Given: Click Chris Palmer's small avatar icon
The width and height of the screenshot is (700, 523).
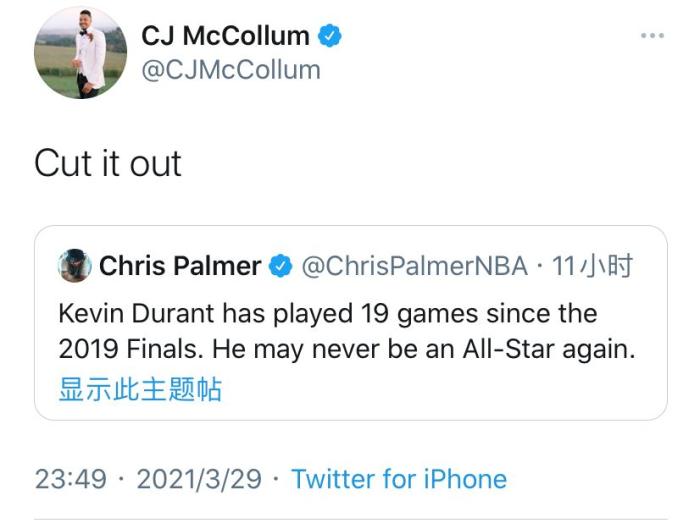Looking at the screenshot, I should [x=74, y=266].
